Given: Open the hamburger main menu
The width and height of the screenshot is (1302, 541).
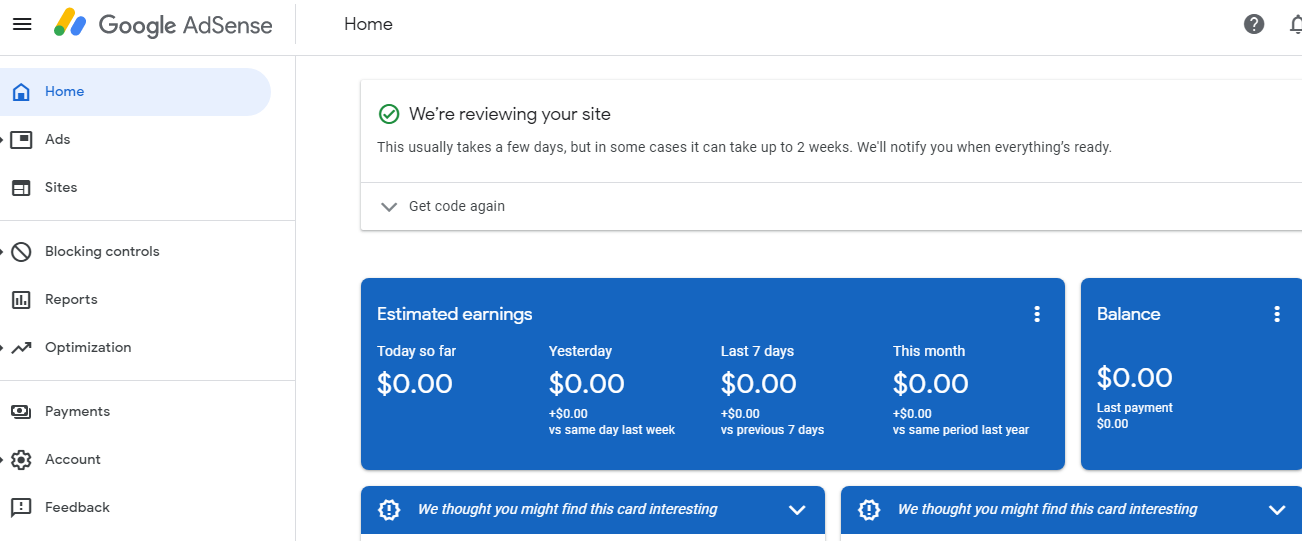Looking at the screenshot, I should (21, 24).
